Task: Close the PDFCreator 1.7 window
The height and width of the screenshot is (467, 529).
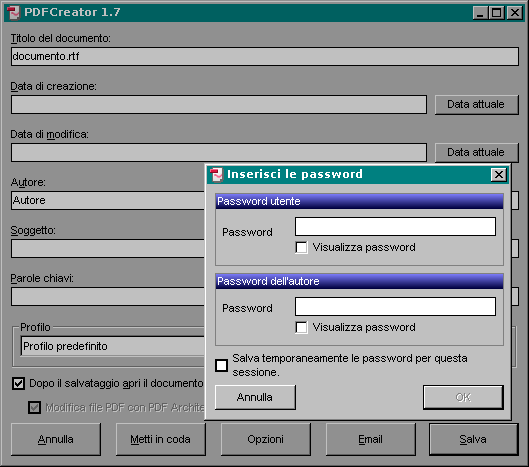Action: tap(515, 13)
